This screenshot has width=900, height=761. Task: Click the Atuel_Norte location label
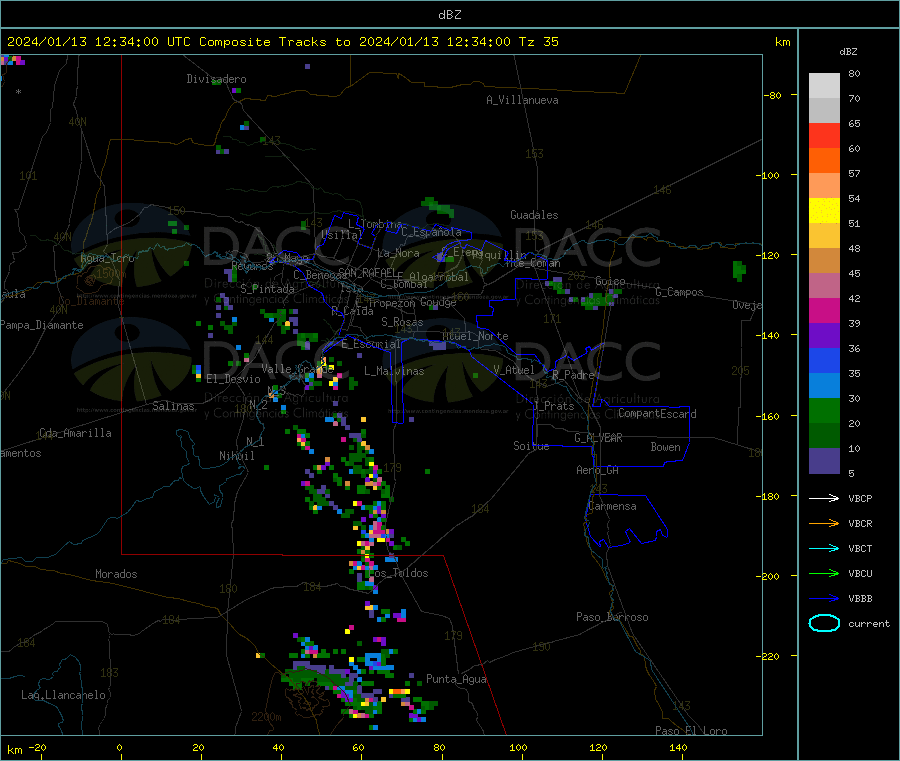click(475, 336)
